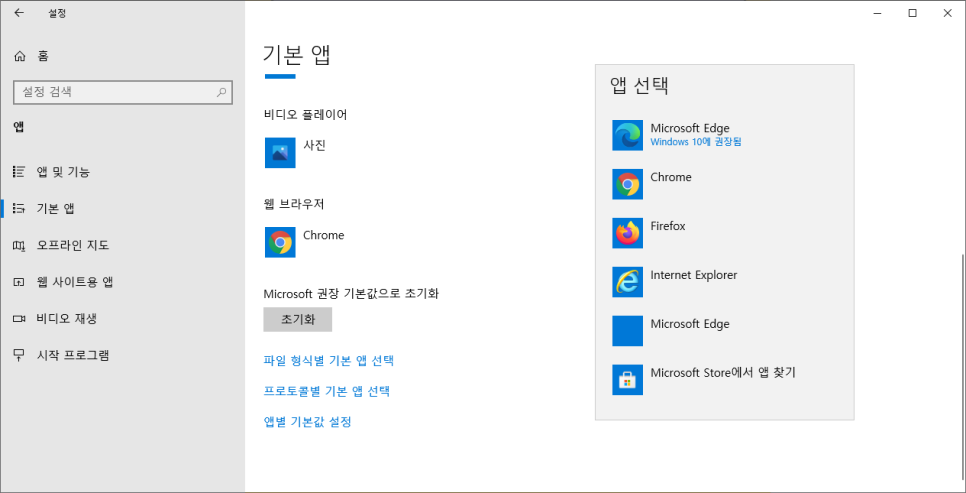Click the 사진 label under 비디오 플레이어
The image size is (966, 493).
[x=314, y=145]
